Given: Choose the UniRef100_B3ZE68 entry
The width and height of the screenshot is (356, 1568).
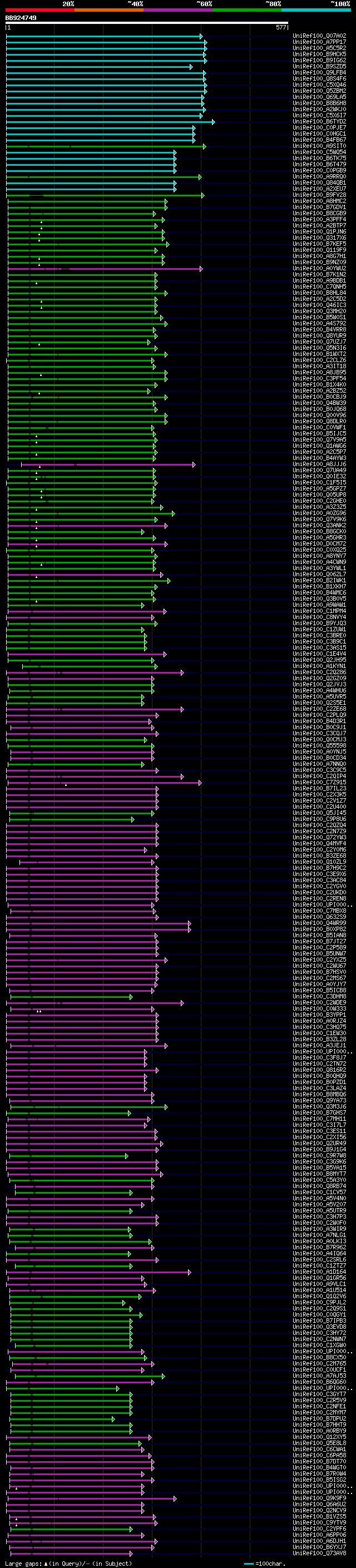Looking at the screenshot, I should (x=319, y=856).
